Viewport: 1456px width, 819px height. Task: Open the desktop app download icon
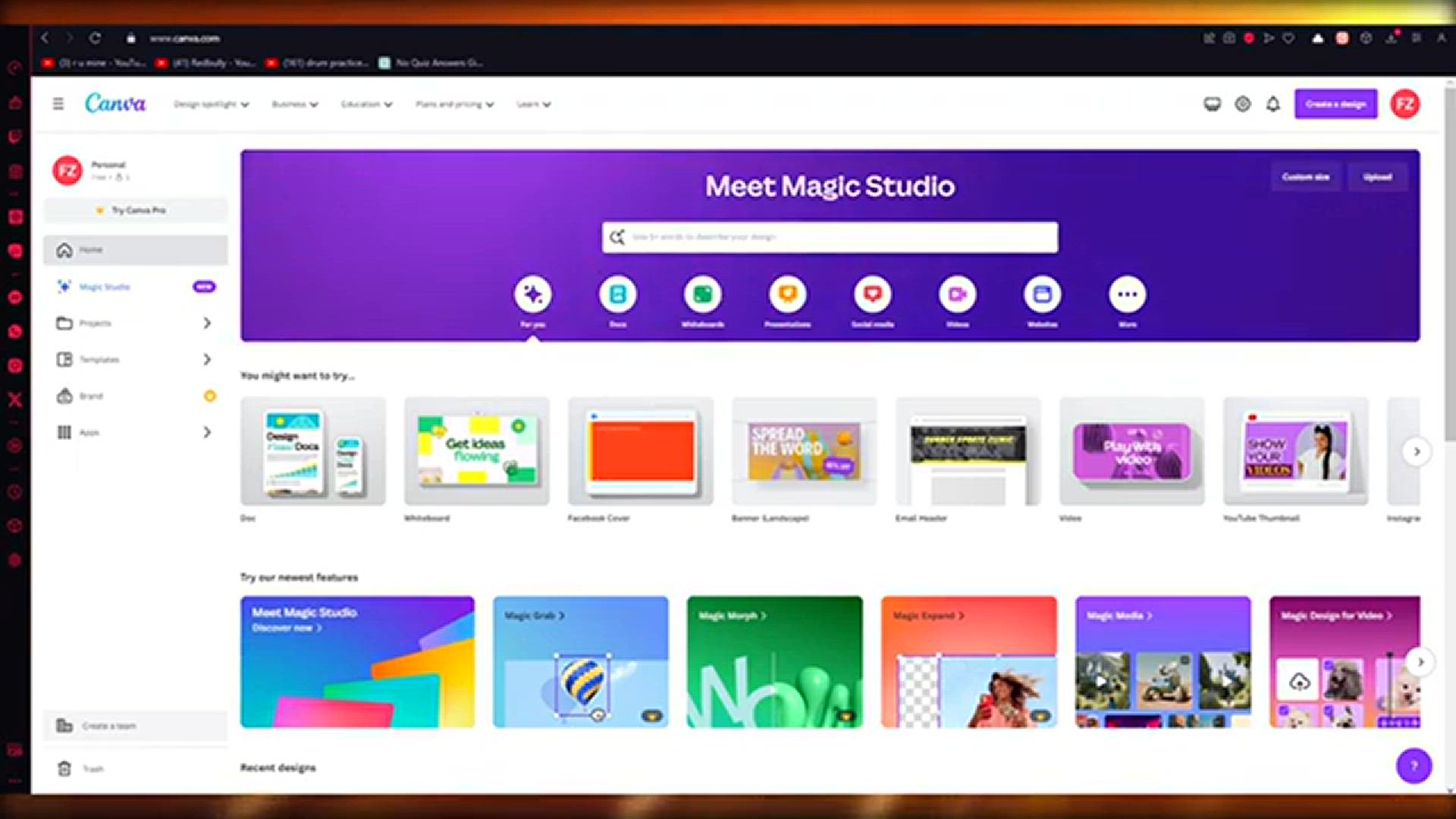pyautogui.click(x=1213, y=104)
